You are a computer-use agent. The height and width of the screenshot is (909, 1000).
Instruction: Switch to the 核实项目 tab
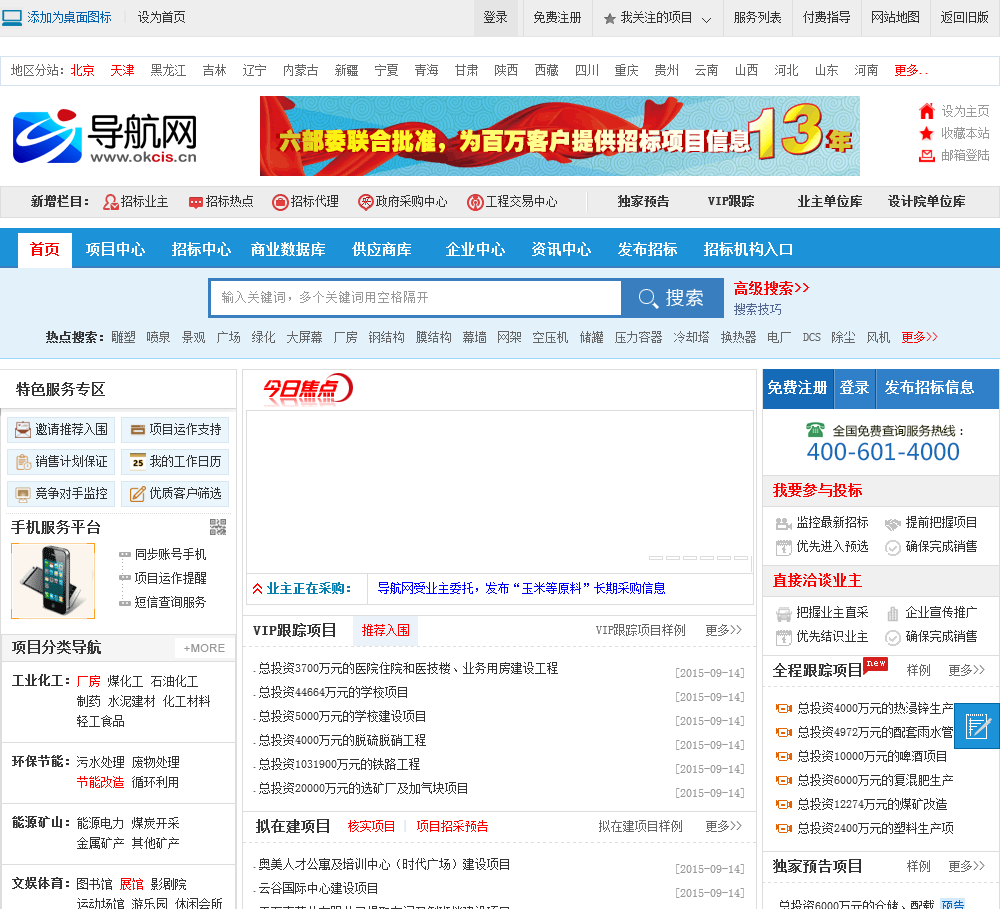click(371, 826)
